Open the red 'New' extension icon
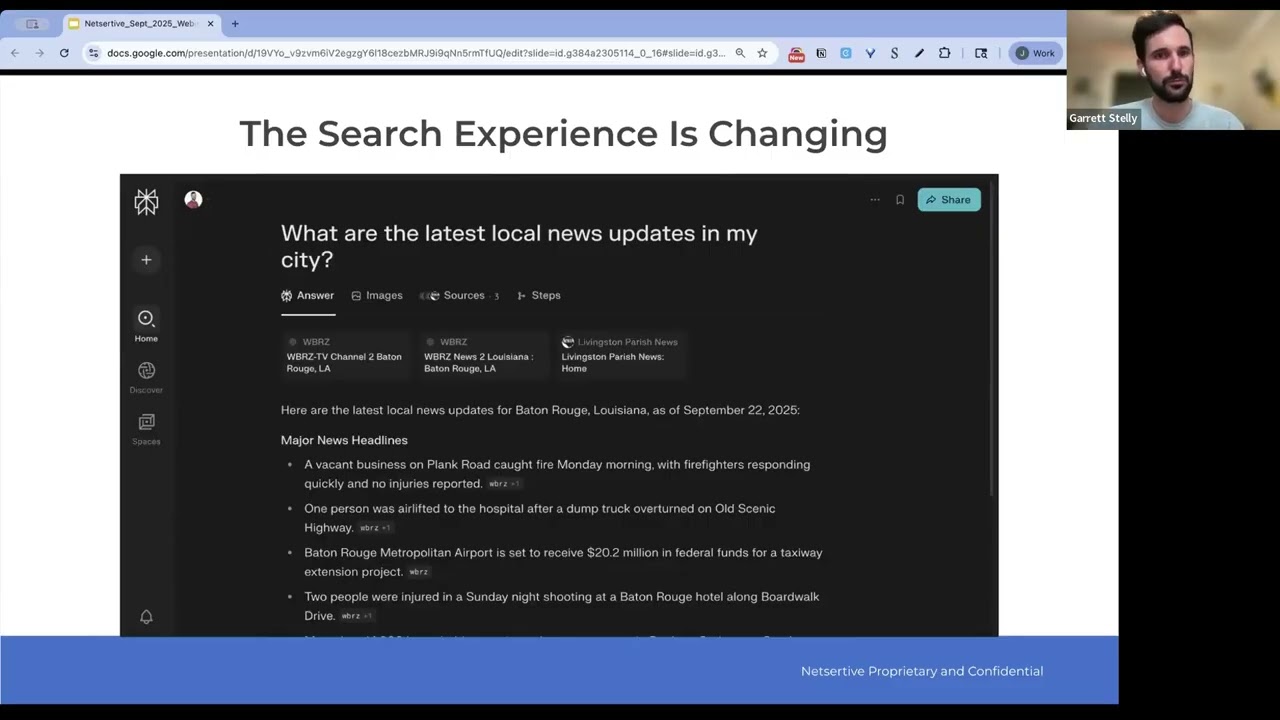Viewport: 1280px width, 720px height. (x=796, y=54)
